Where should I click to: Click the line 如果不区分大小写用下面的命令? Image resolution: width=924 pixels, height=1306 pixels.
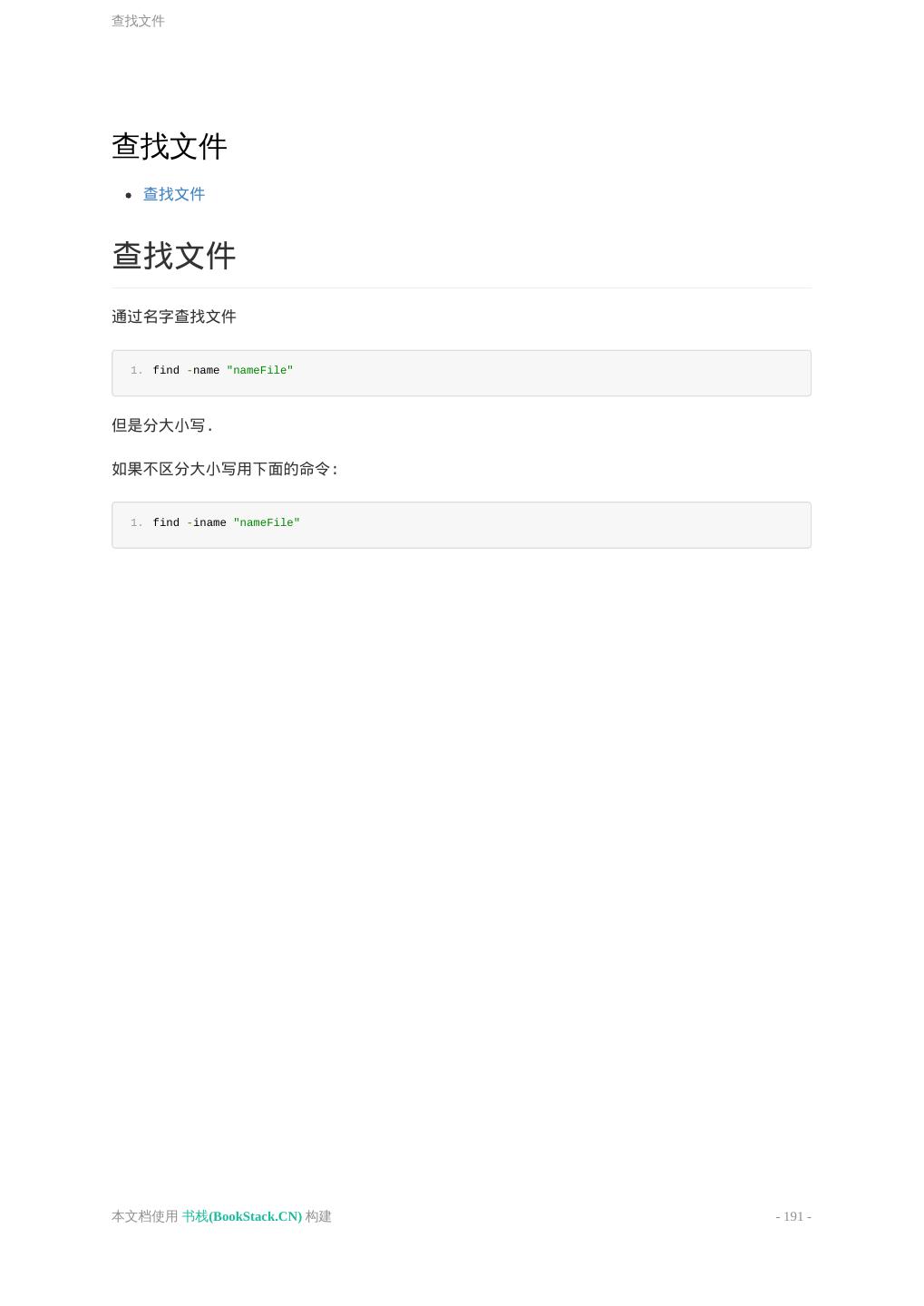click(225, 469)
